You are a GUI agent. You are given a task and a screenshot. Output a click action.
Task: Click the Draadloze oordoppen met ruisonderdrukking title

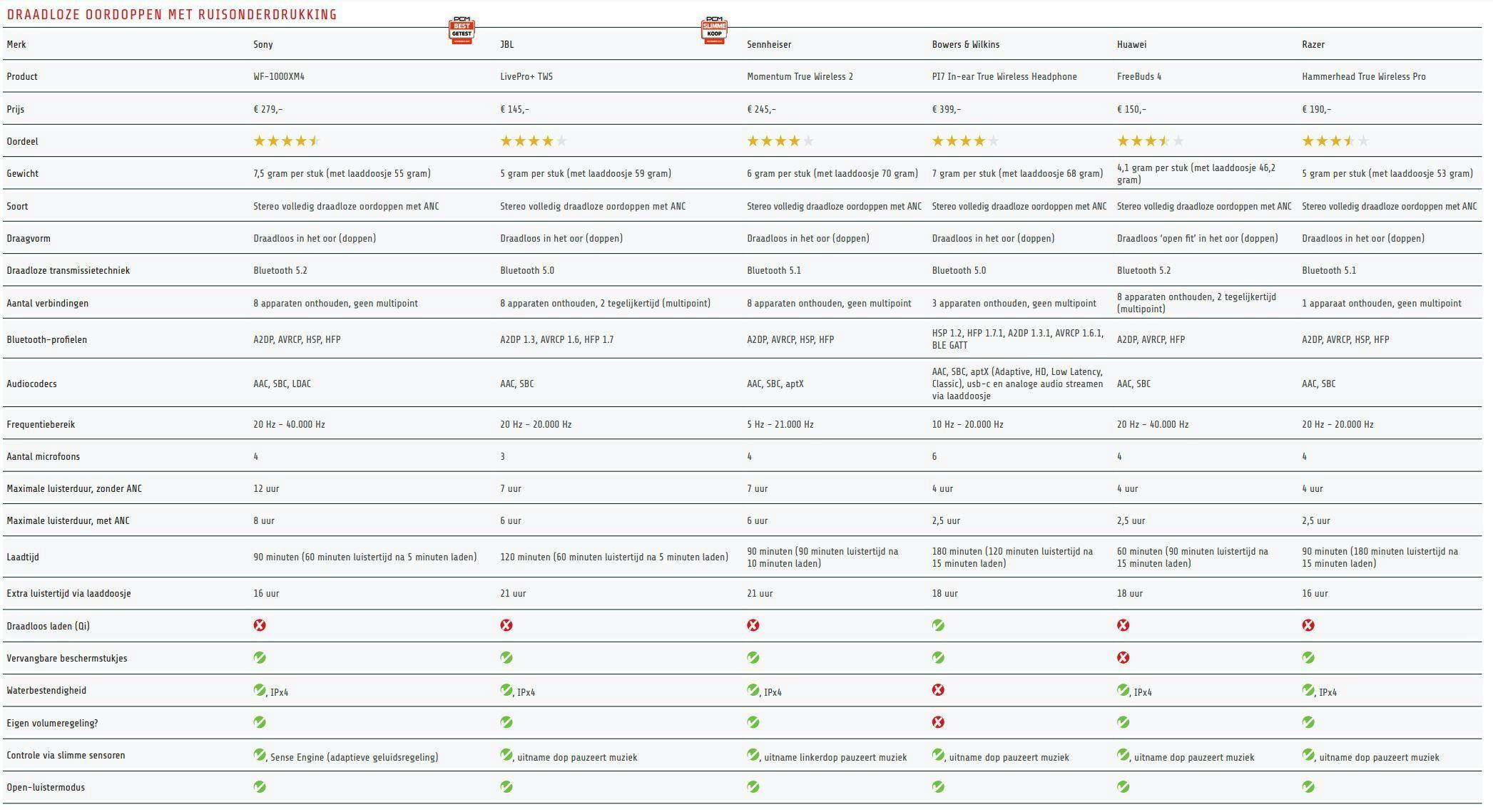point(172,14)
